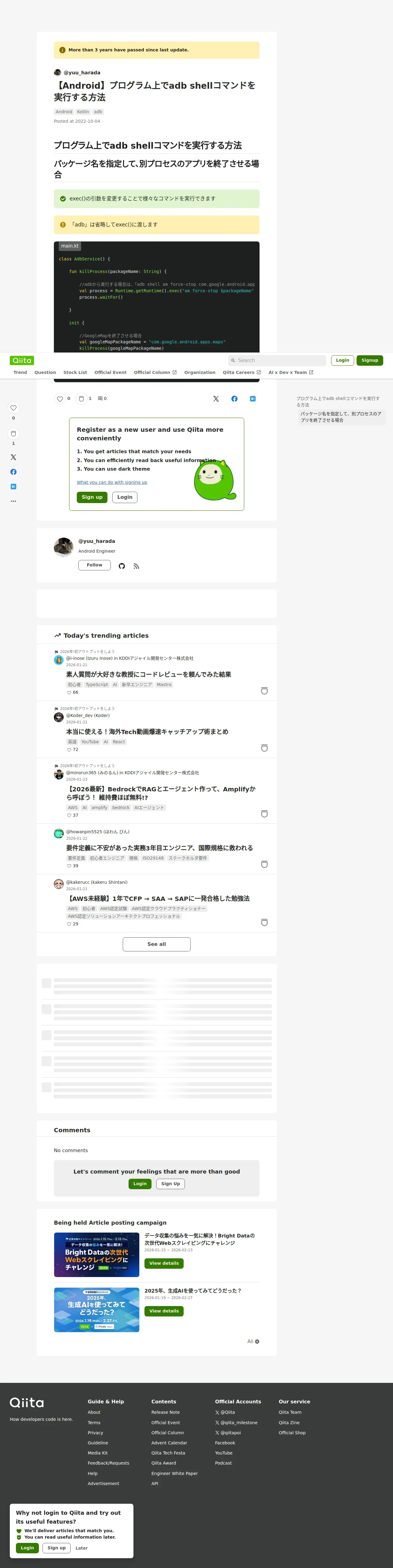Stock the article from the side rail
Screen dimensions: 393x1568
(13, 433)
